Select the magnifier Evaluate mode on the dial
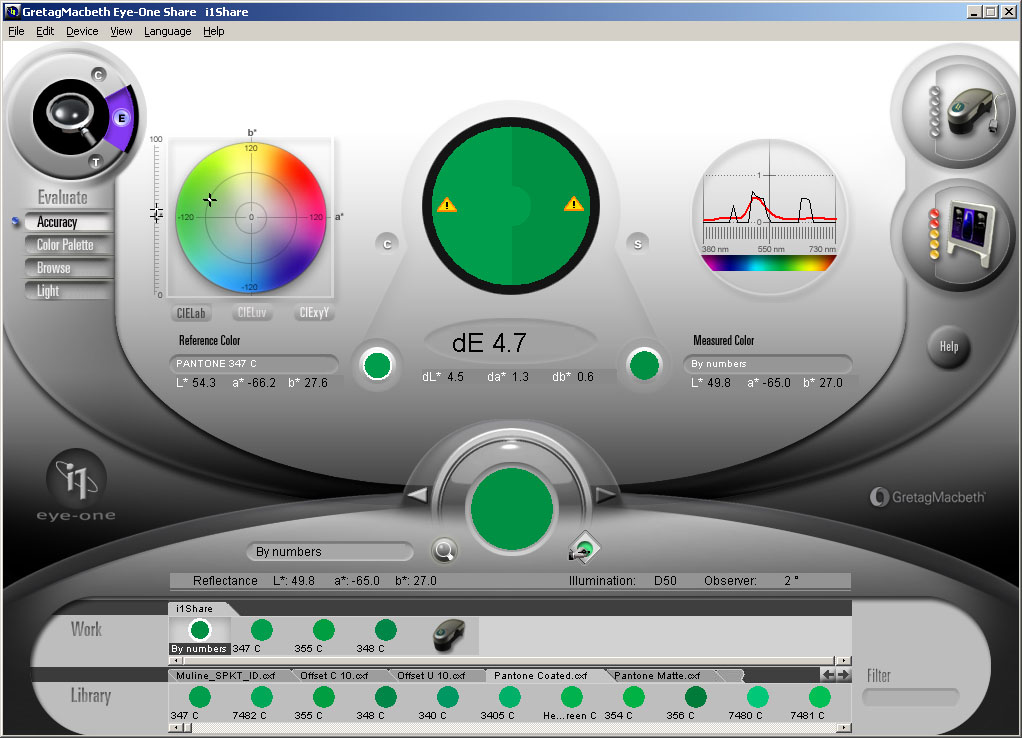The width and height of the screenshot is (1022, 738). click(x=70, y=117)
